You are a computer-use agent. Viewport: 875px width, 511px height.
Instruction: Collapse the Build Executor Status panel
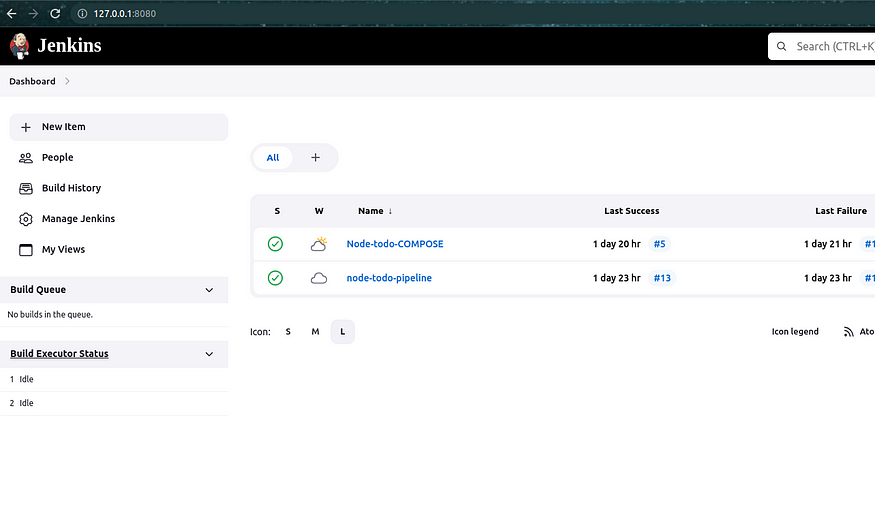(x=209, y=354)
